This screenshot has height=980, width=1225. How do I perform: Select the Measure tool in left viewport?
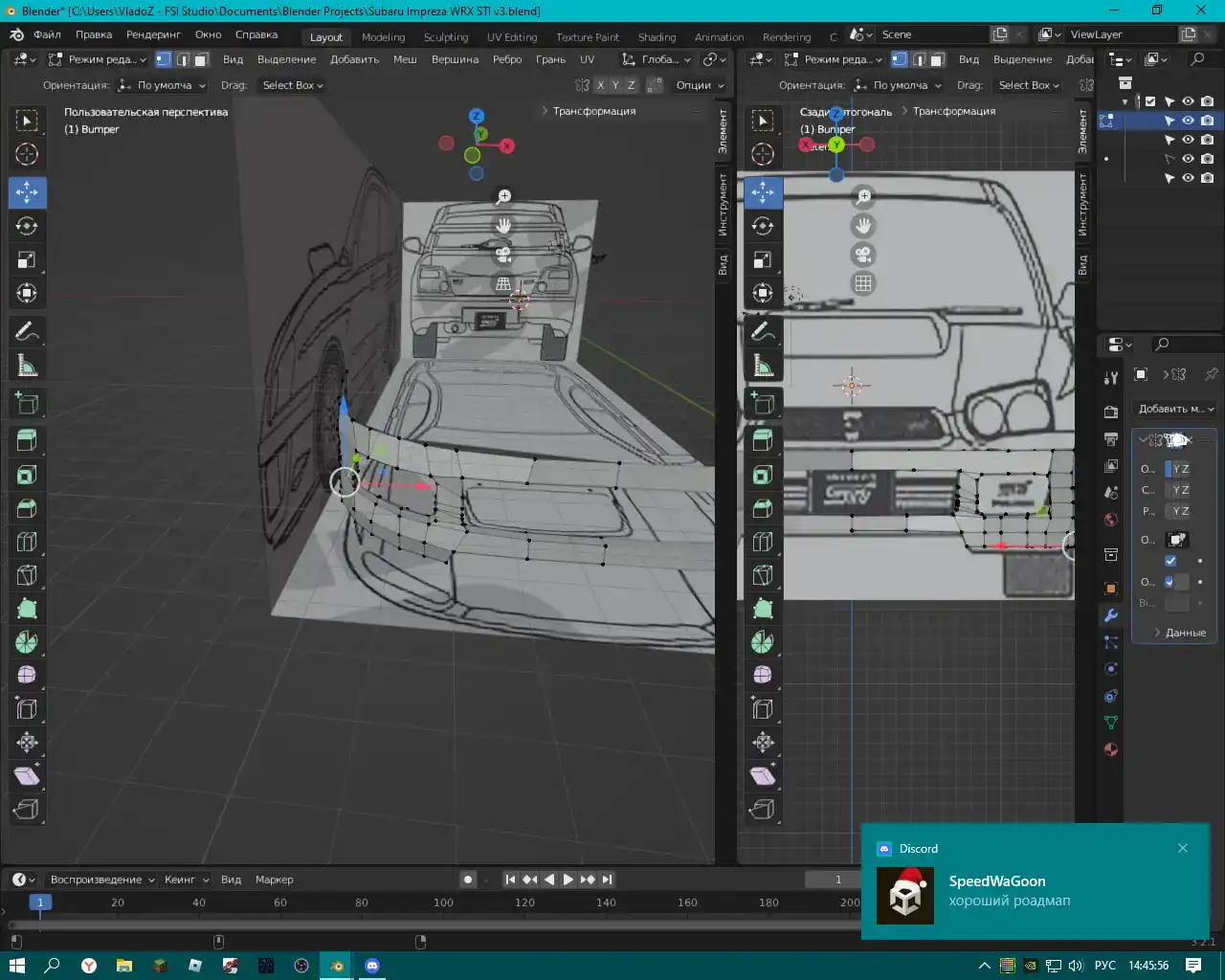coord(27,365)
